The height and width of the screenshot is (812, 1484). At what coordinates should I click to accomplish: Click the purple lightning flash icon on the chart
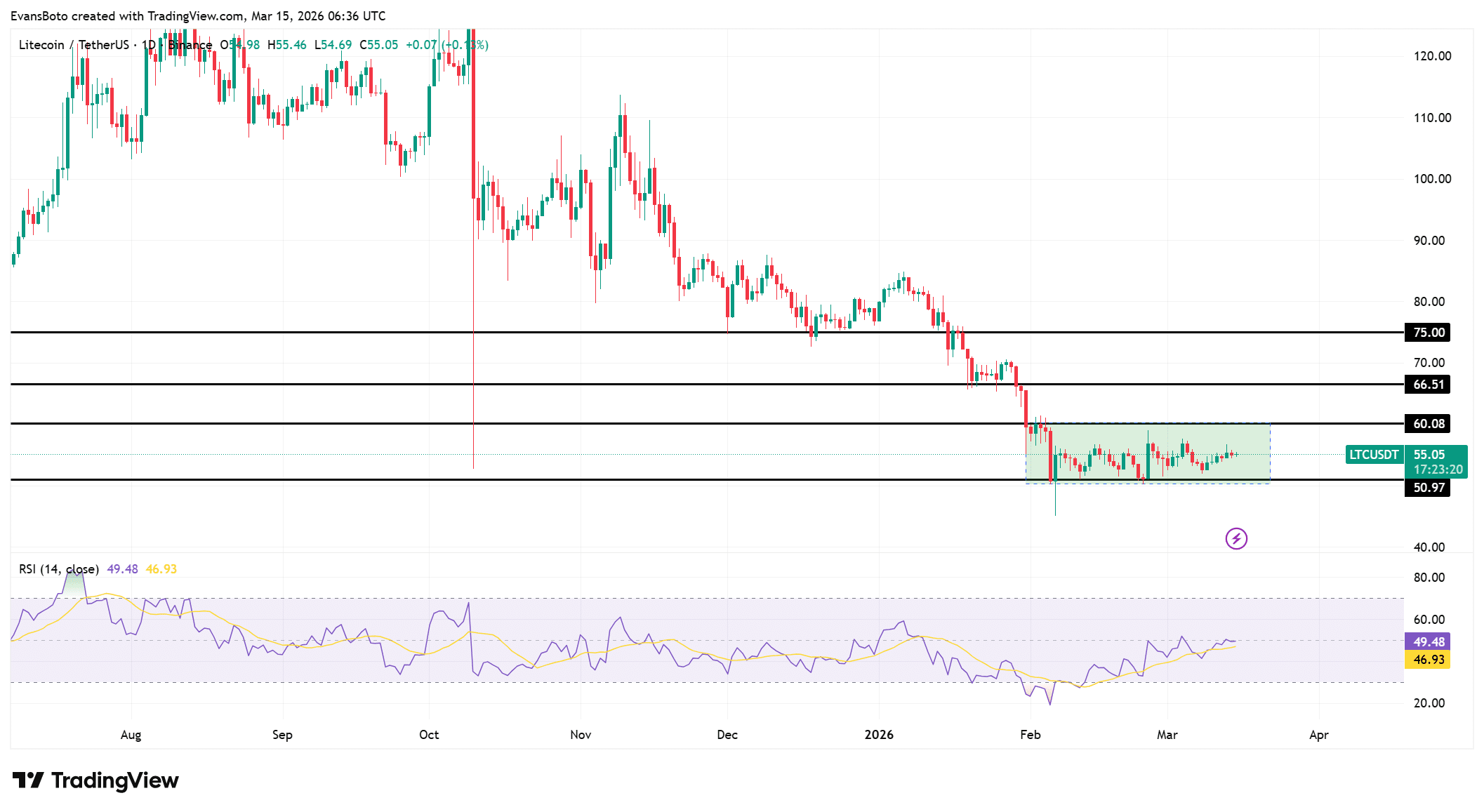click(1238, 538)
